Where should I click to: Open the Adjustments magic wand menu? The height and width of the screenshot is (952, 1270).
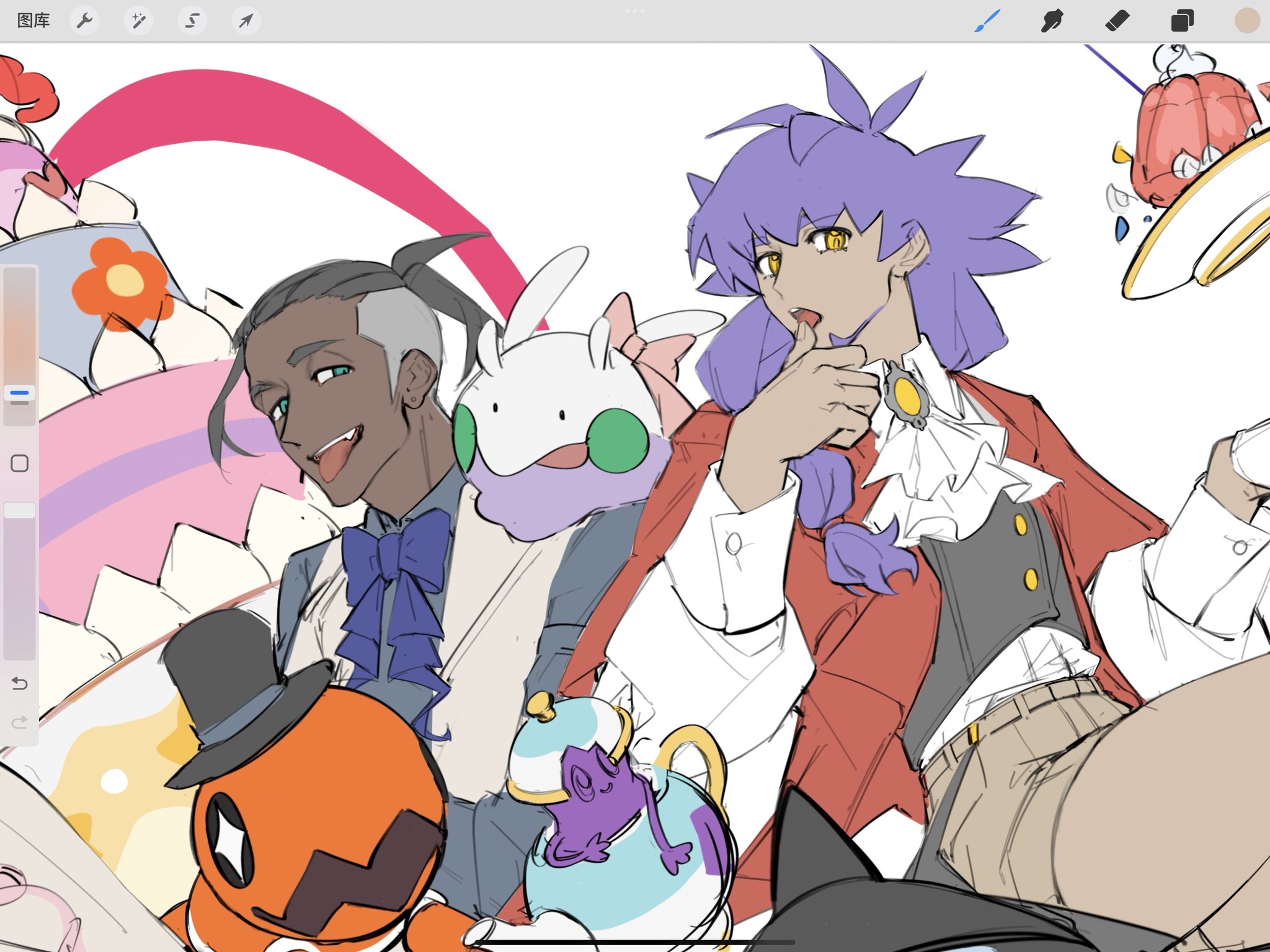[x=138, y=21]
